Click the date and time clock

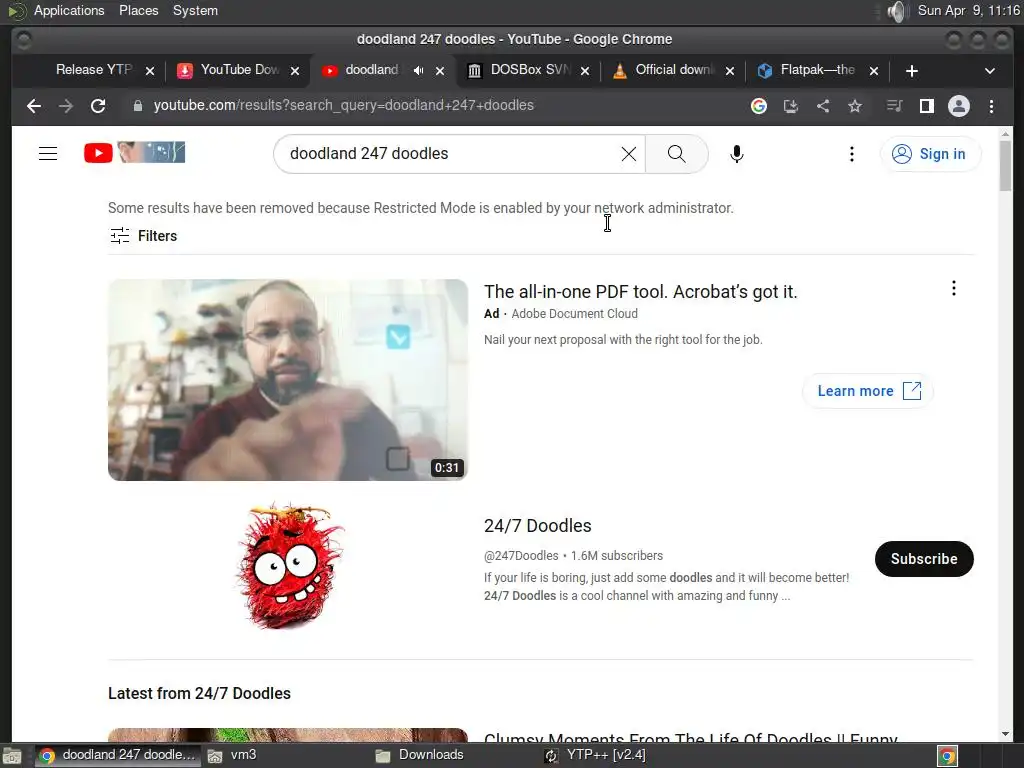(x=968, y=10)
